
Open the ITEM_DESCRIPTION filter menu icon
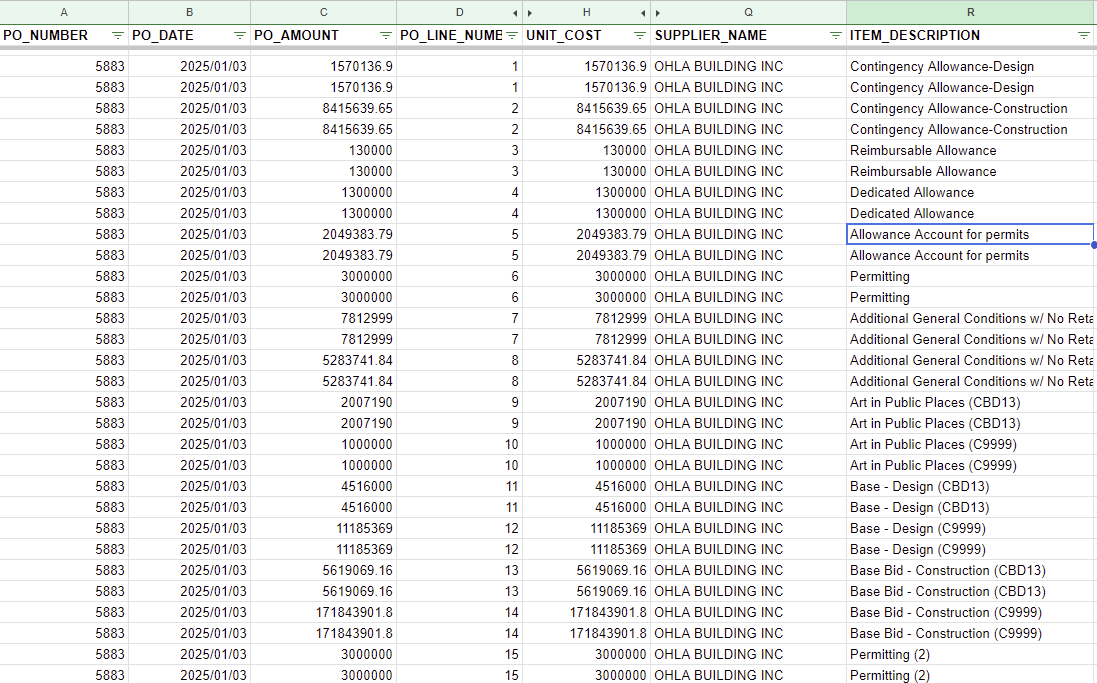tap(1083, 35)
